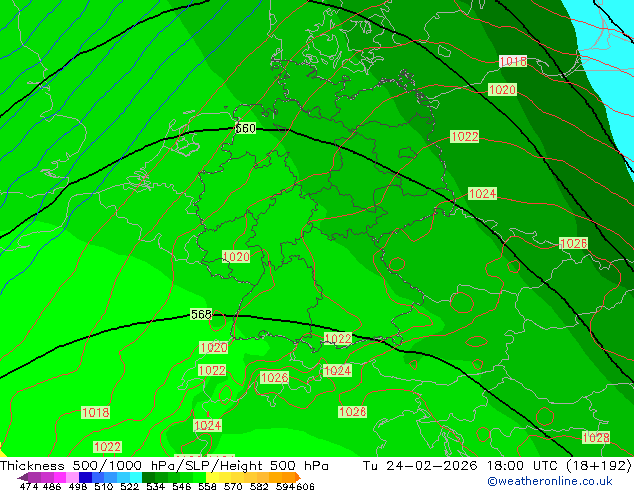Click the brightest green legend swatch beside yellow
The image size is (634, 490).
coord(199,477)
